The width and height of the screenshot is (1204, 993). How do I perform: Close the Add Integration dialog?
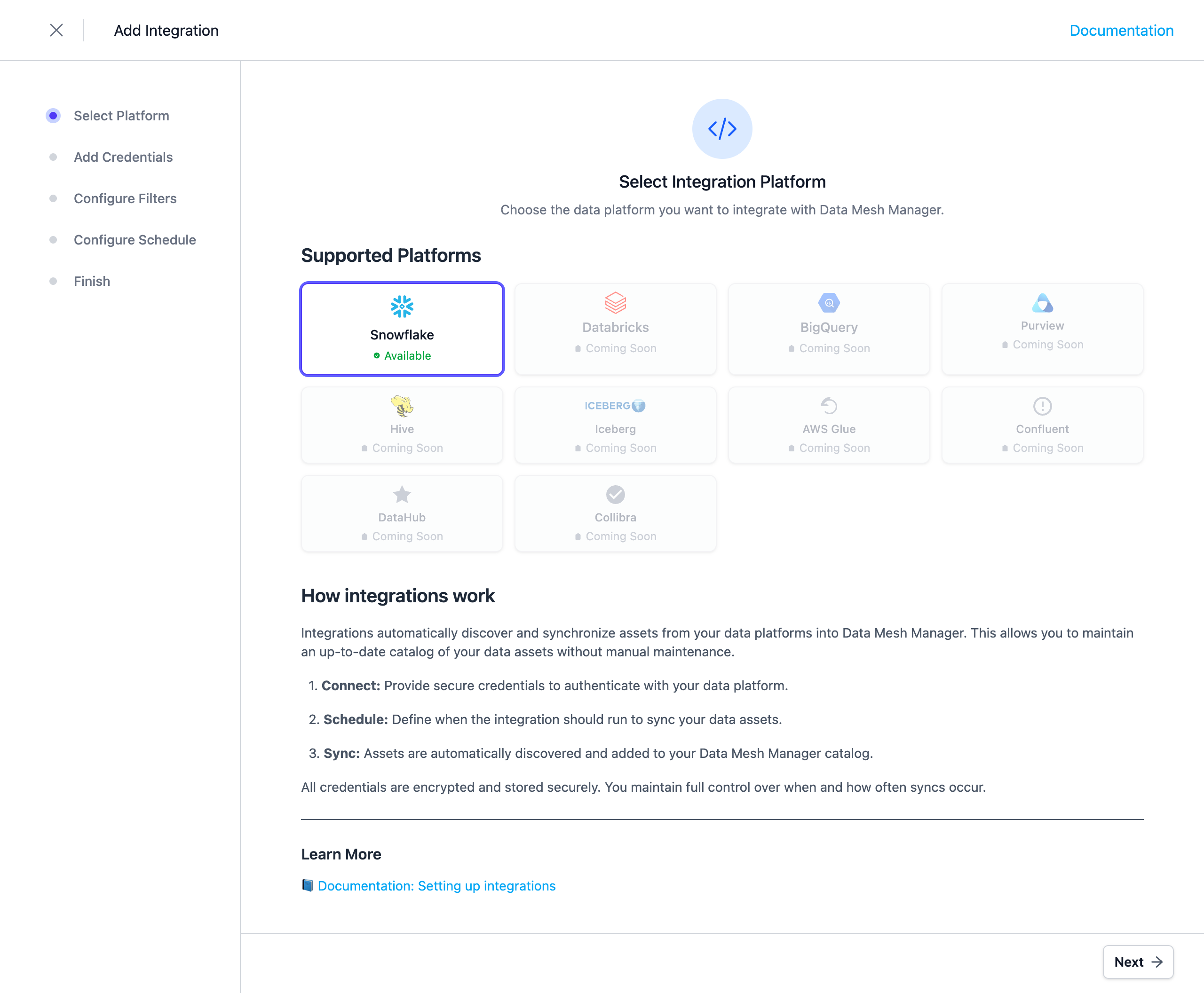[x=56, y=30]
